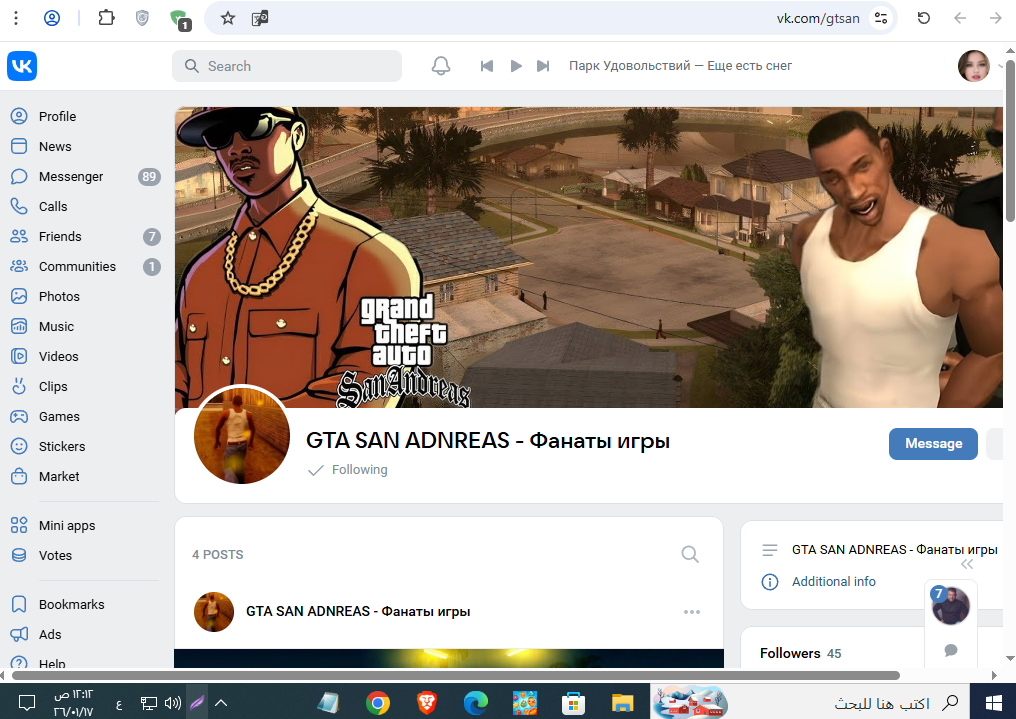Image resolution: width=1016 pixels, height=719 pixels.
Task: Open Additional info link
Action: point(833,582)
